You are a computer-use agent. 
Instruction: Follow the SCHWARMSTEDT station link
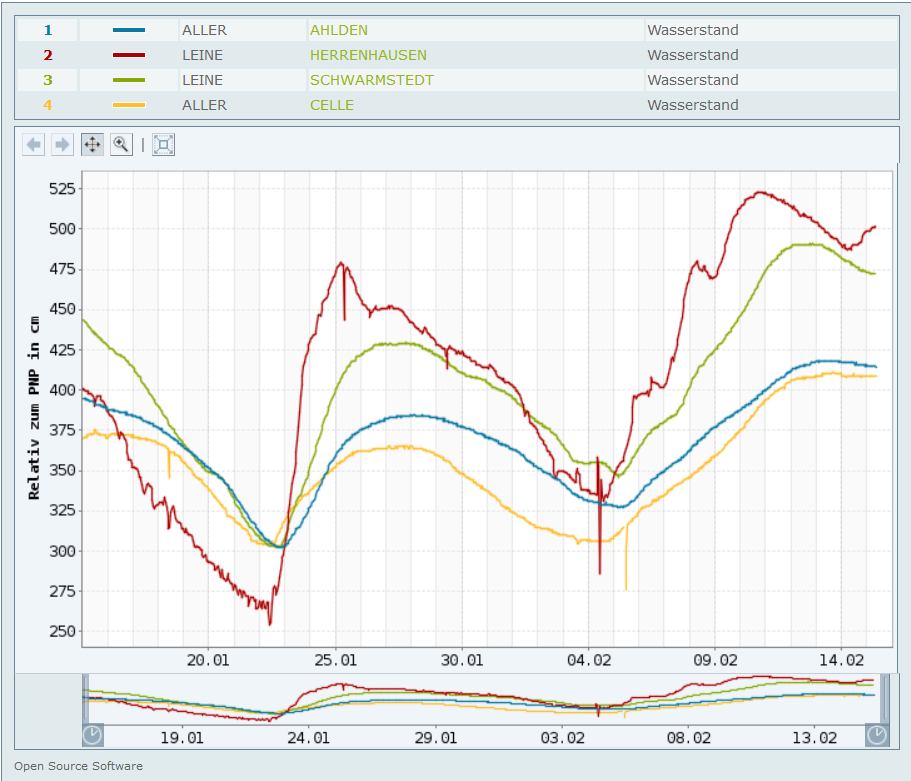[x=371, y=80]
